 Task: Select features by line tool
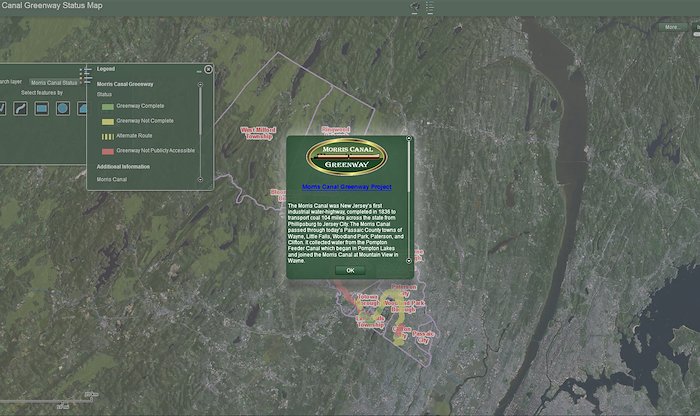click(20, 108)
